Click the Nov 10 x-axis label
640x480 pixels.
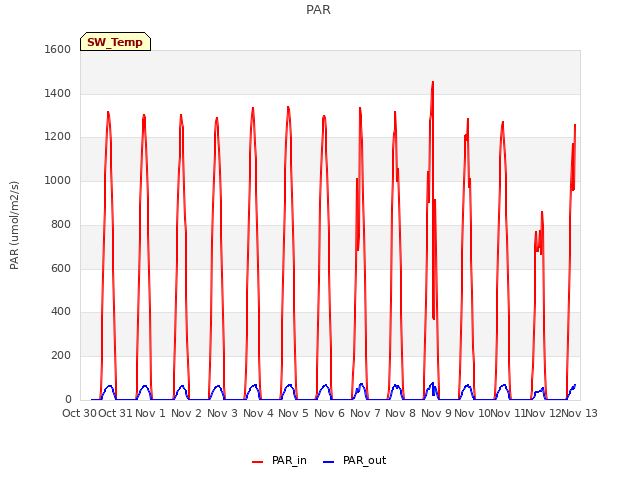point(472,413)
